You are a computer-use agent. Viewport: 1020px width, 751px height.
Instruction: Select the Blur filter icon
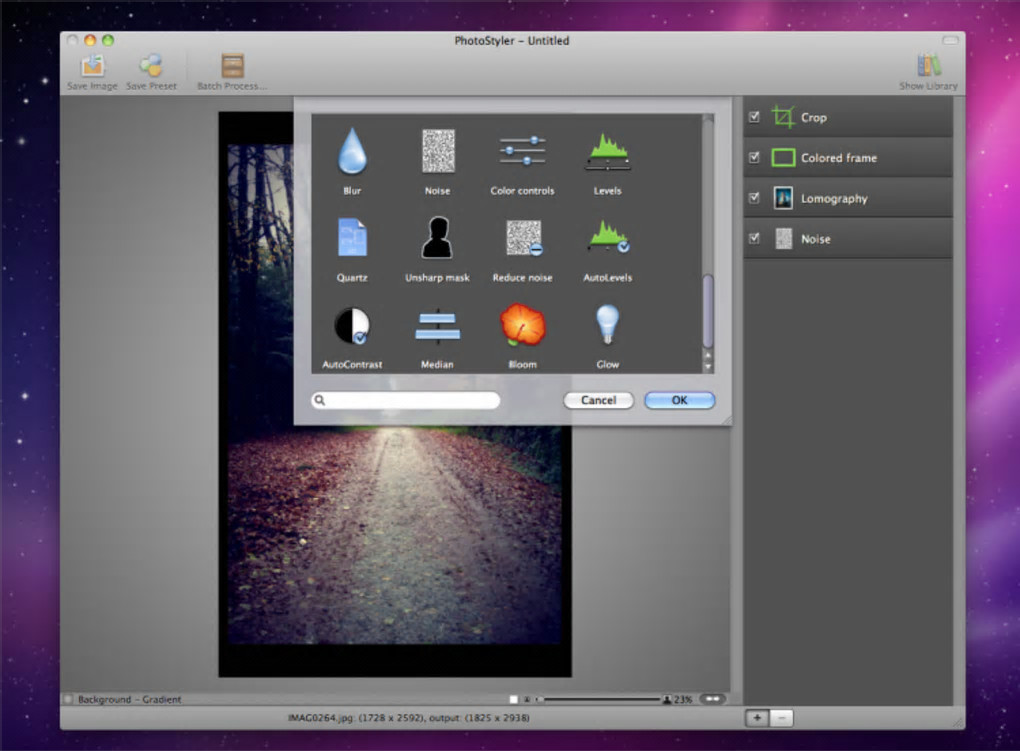pyautogui.click(x=352, y=152)
